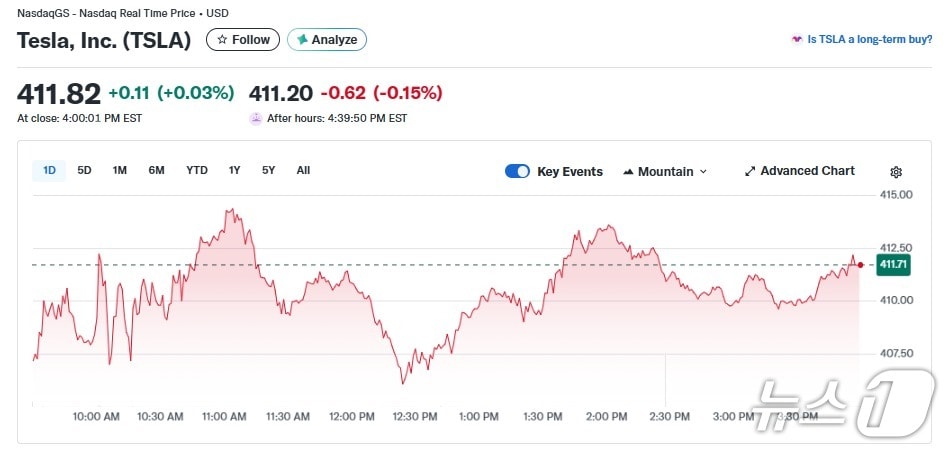Open the 'Is TSLA a long-term buy?' link

click(x=869, y=40)
